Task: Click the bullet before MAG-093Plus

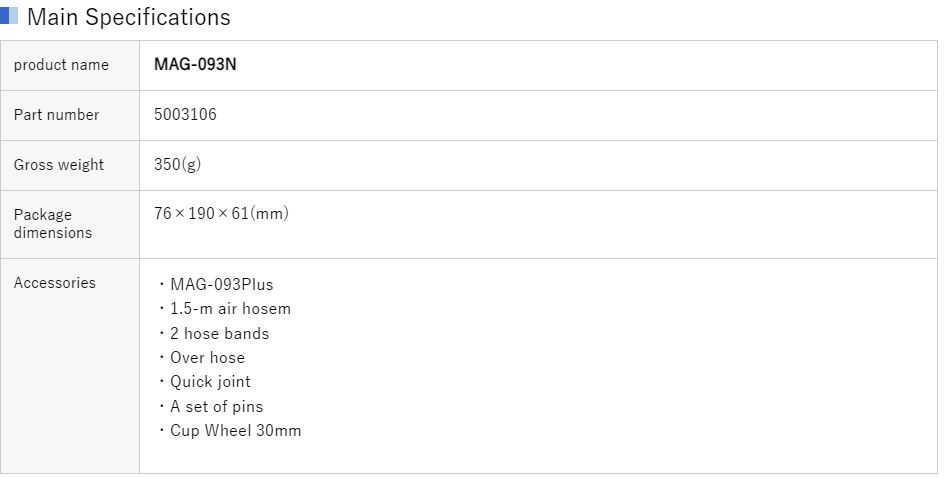Action: click(162, 284)
